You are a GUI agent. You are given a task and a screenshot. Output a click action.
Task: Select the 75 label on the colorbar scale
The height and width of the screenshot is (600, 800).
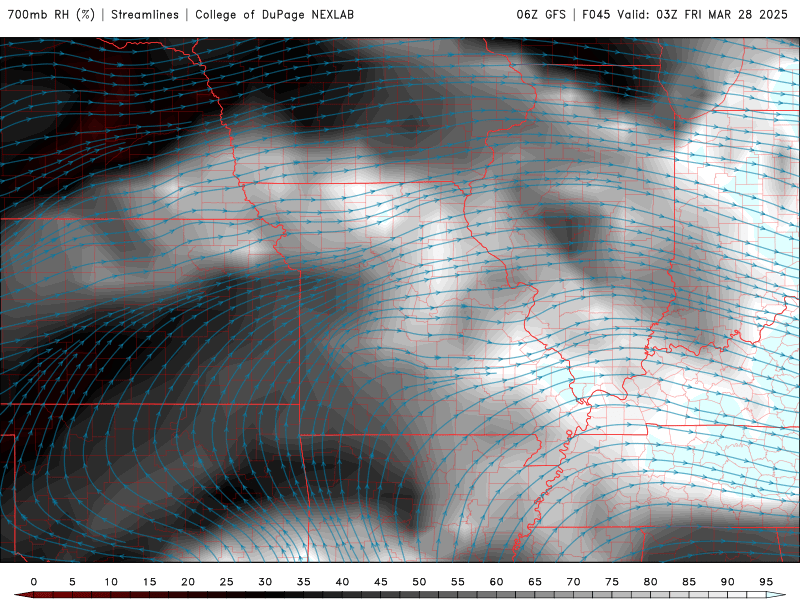[612, 582]
